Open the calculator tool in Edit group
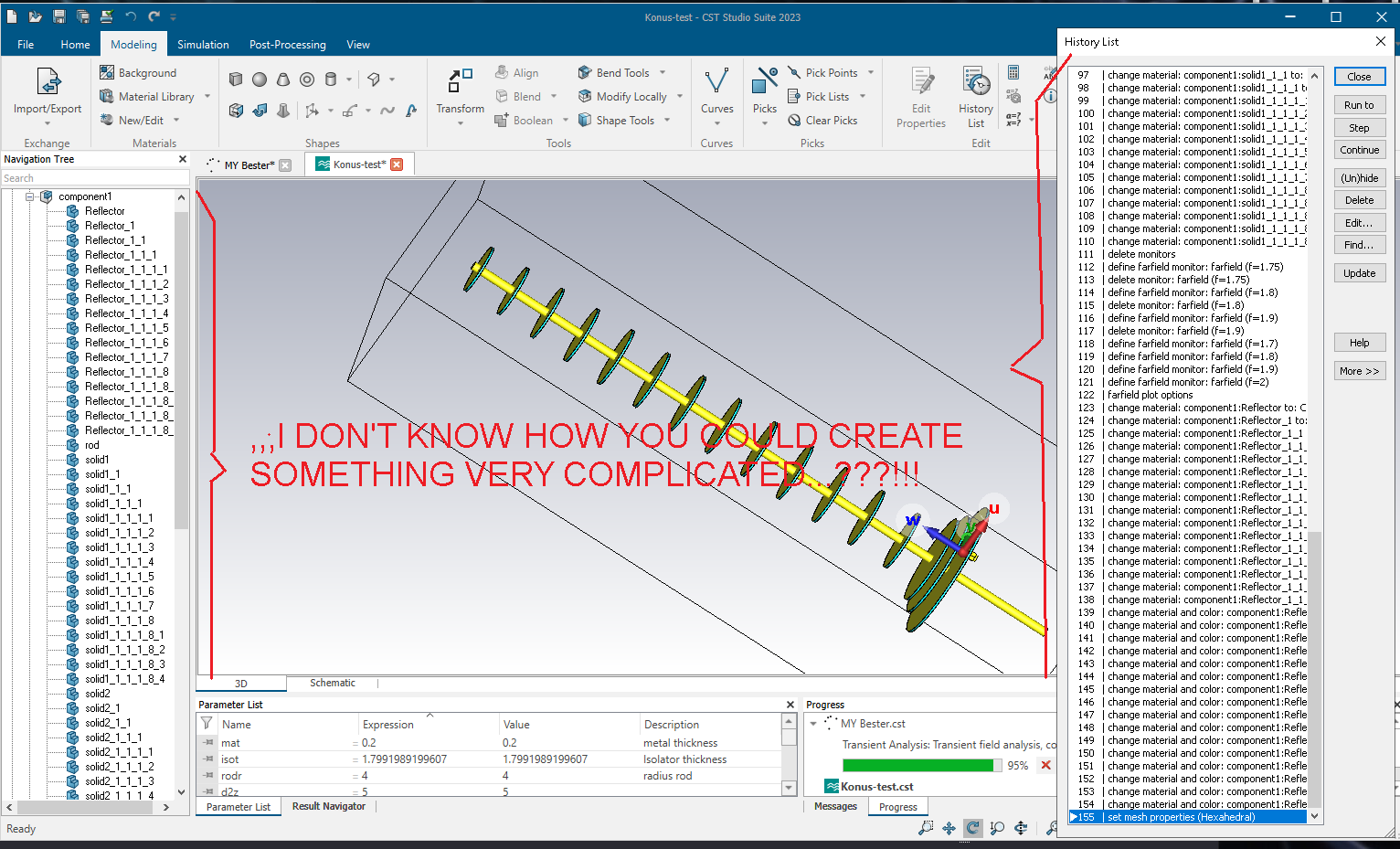Image resolution: width=1400 pixels, height=849 pixels. tap(1013, 73)
